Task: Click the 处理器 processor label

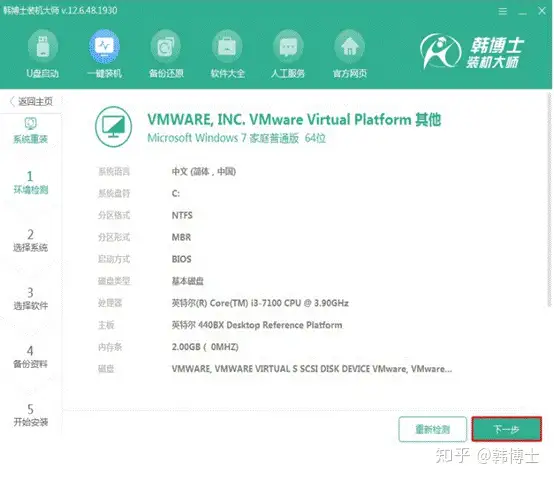Action: point(110,303)
